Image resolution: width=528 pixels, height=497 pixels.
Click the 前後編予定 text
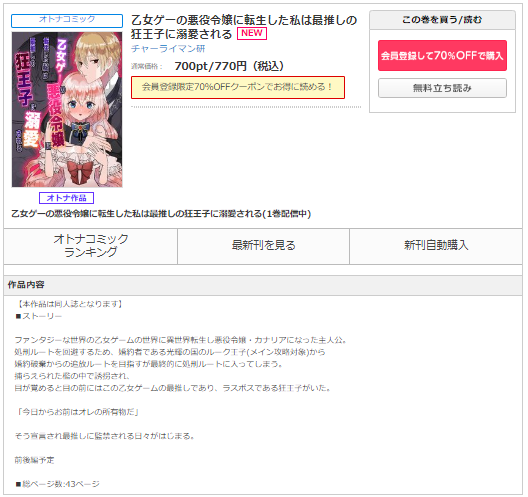(34, 460)
